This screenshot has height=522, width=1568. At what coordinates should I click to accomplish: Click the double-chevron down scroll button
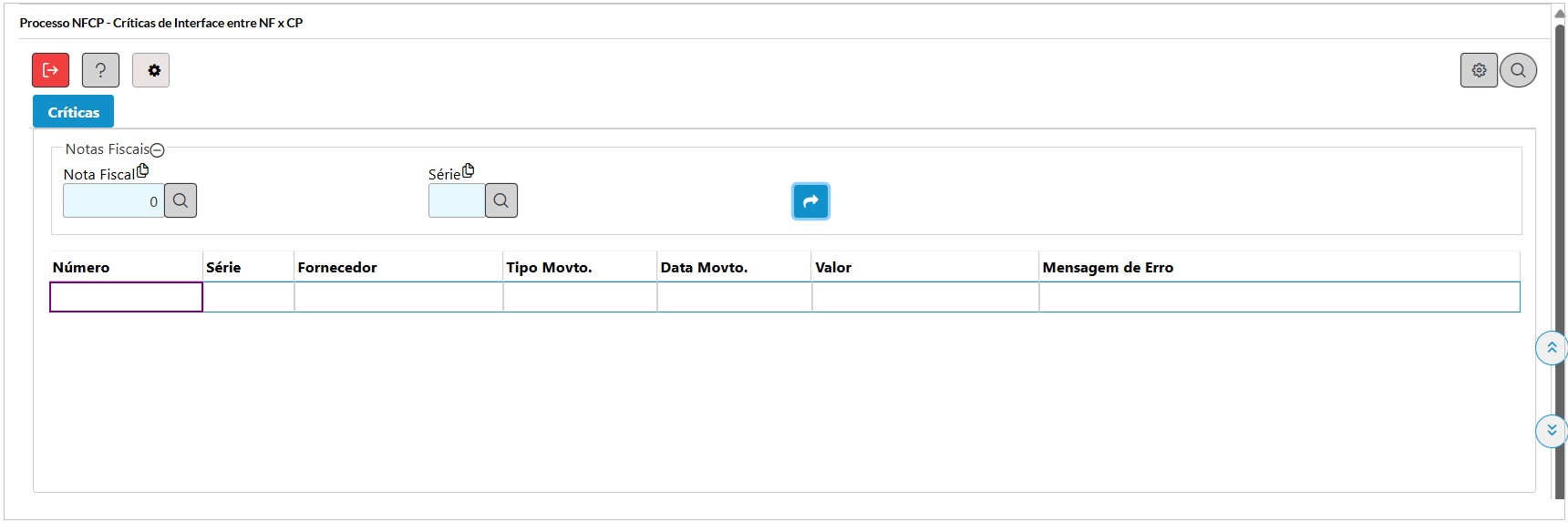click(x=1552, y=430)
